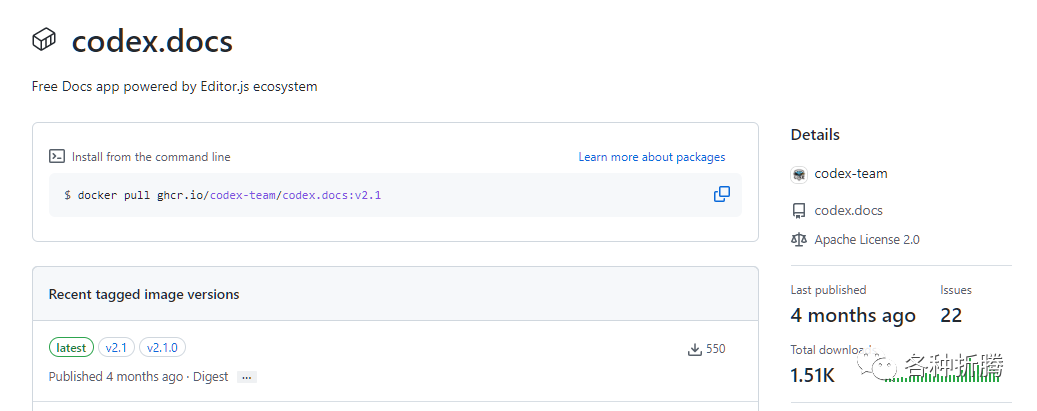
Task: Click the '550' download count
Action: click(x=716, y=349)
